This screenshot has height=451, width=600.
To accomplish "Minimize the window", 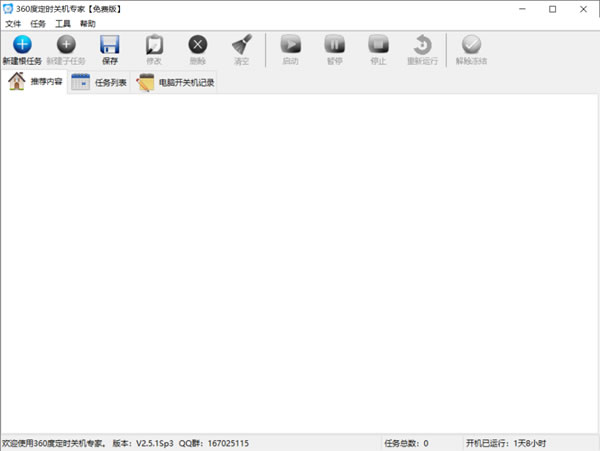I will pyautogui.click(x=522, y=9).
